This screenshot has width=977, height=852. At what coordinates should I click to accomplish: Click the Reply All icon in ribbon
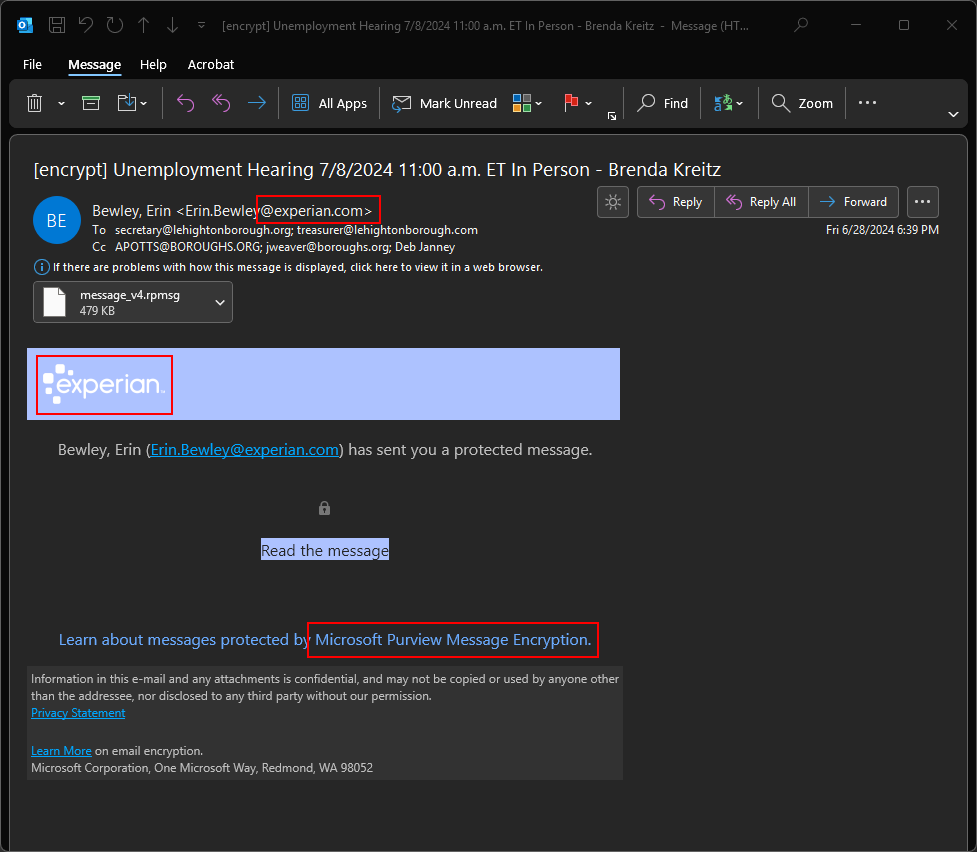(221, 103)
